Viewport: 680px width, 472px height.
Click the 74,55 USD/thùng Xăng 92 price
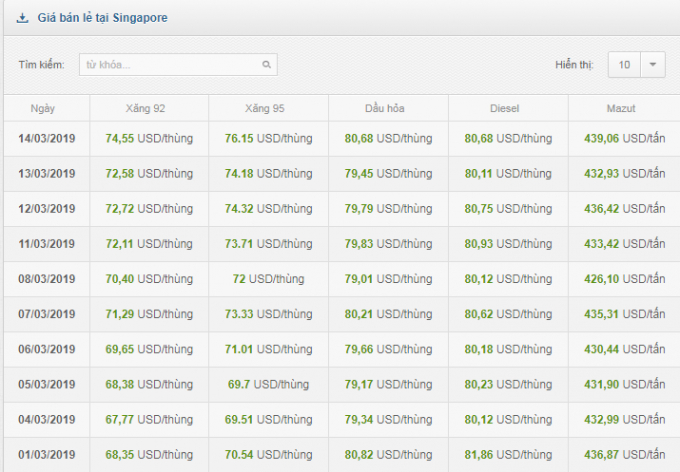[149, 139]
